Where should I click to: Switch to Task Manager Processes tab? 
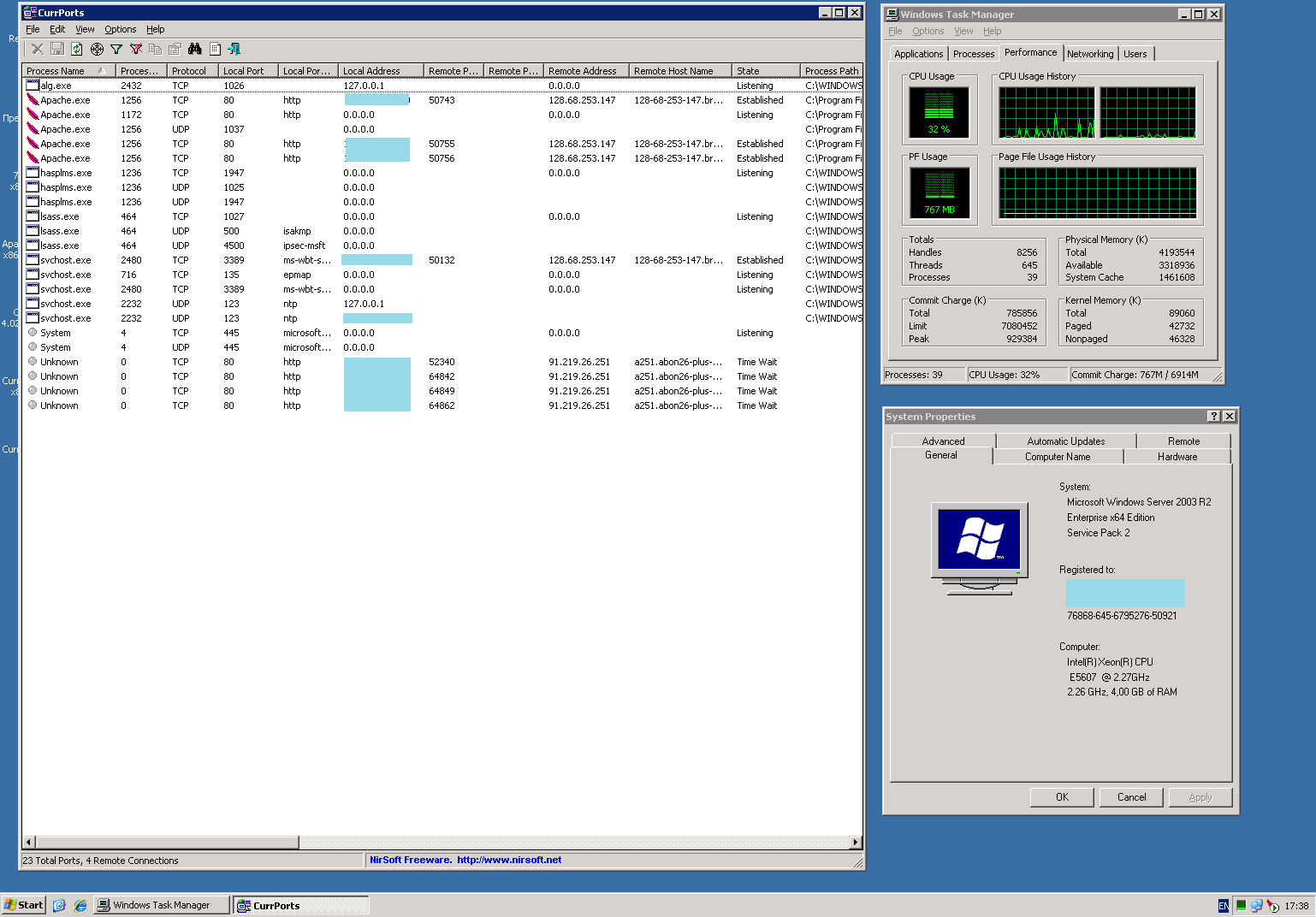click(974, 54)
